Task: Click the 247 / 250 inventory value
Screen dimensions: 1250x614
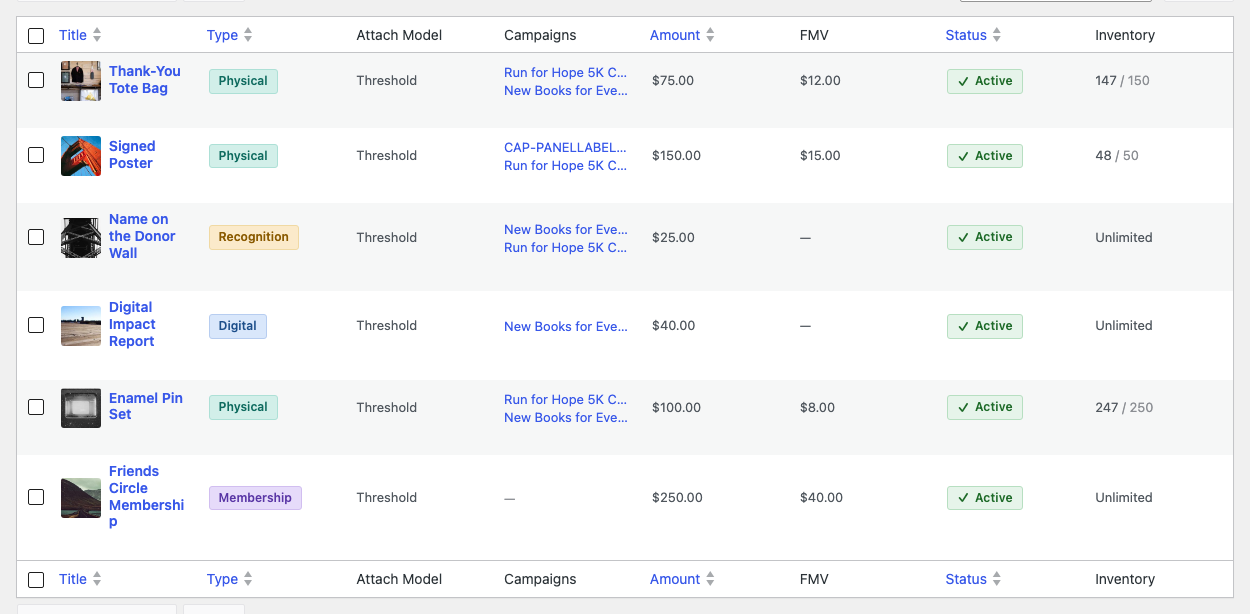Action: [x=1124, y=407]
